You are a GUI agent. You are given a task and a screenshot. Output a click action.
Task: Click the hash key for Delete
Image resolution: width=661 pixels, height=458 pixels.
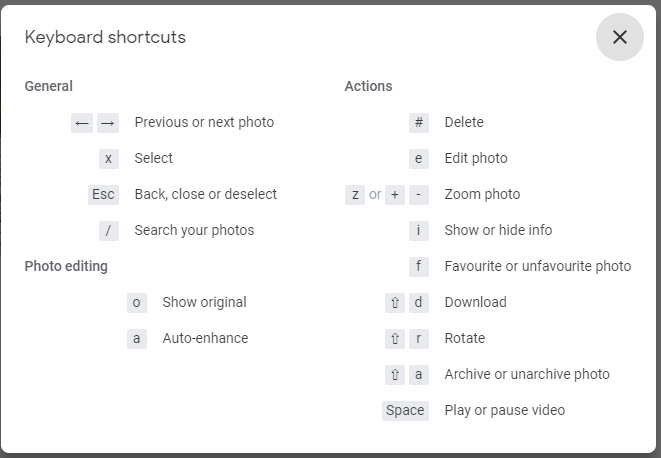tap(419, 123)
